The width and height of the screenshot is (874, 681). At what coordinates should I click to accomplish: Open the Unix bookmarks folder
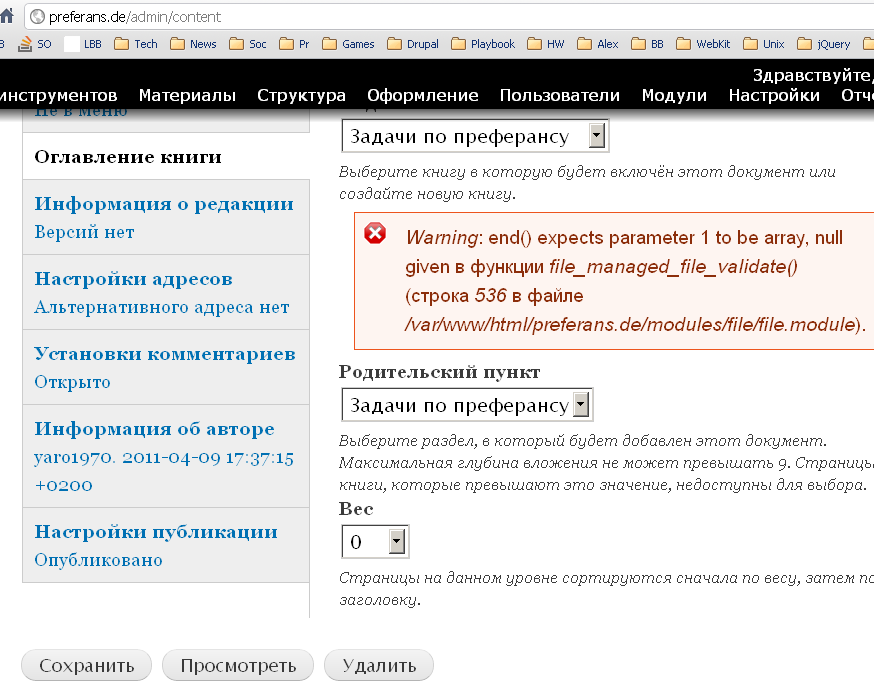point(765,43)
